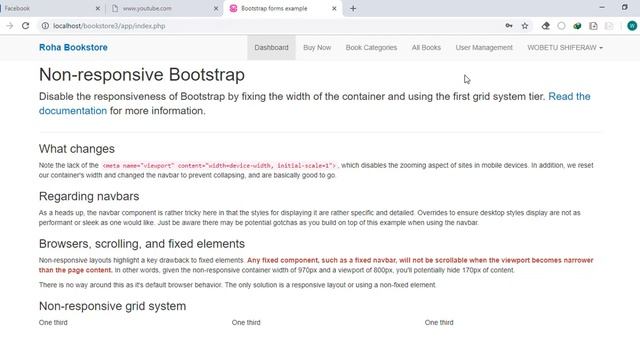
Task: View site information icon in address bar
Action: click(x=45, y=26)
